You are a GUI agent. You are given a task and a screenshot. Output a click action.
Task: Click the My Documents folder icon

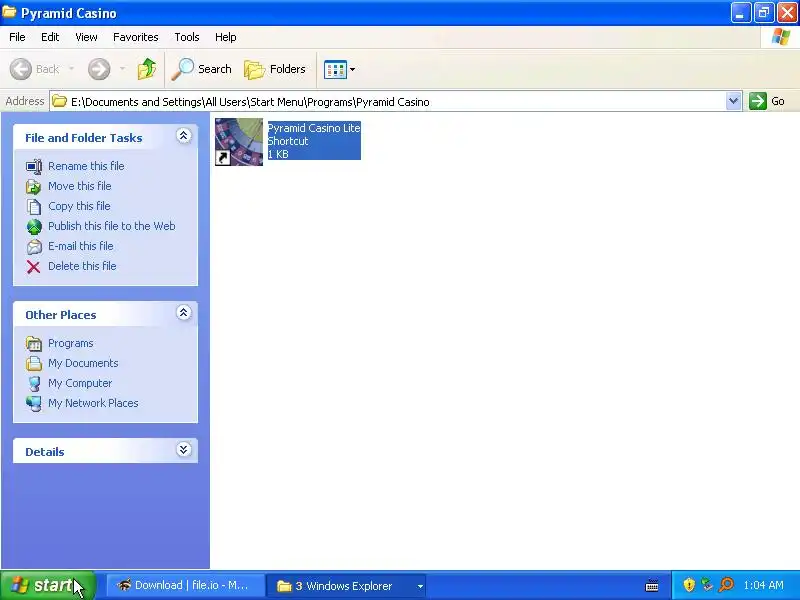[34, 363]
